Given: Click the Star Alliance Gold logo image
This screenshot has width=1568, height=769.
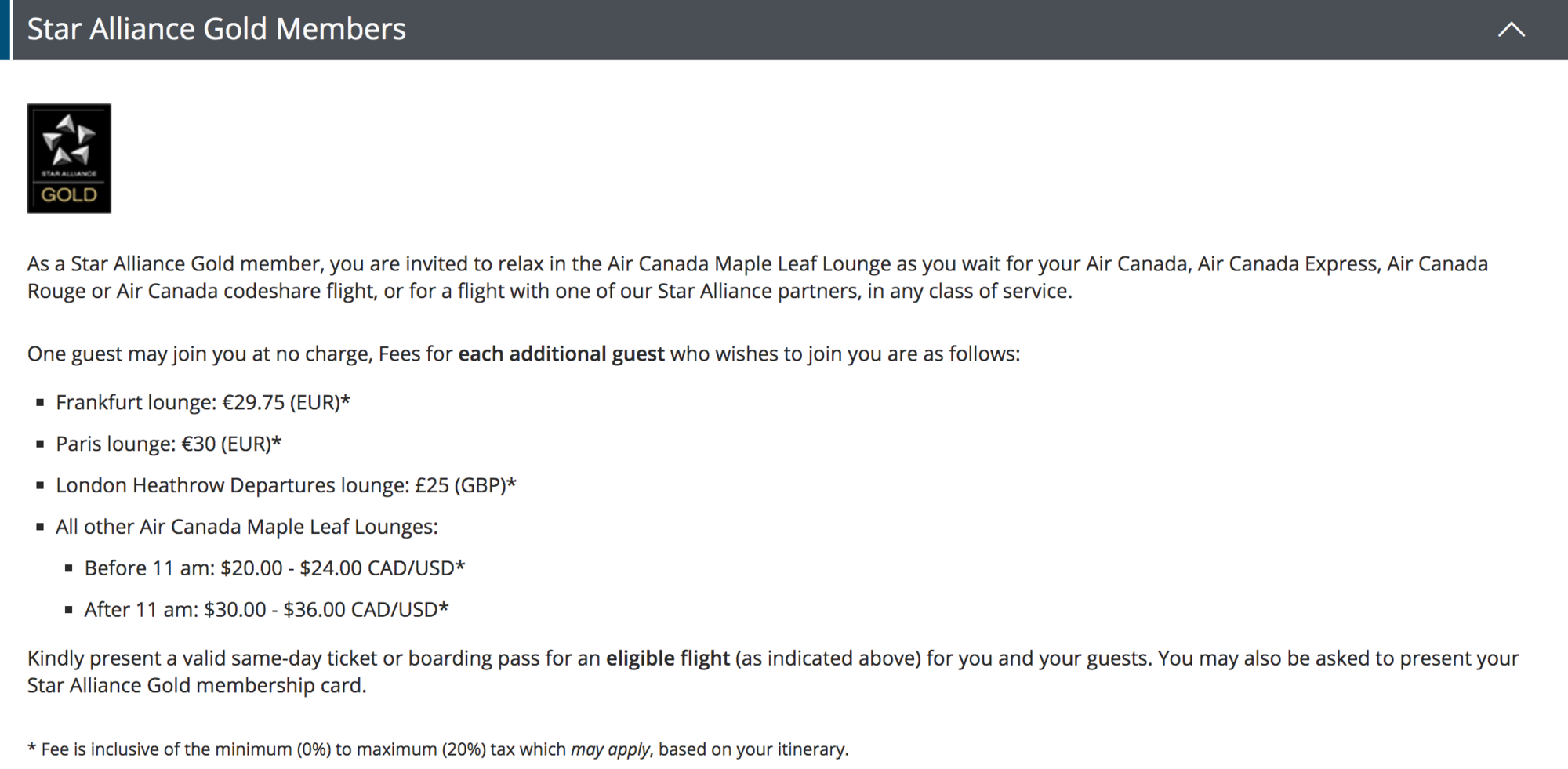Looking at the screenshot, I should point(69,158).
